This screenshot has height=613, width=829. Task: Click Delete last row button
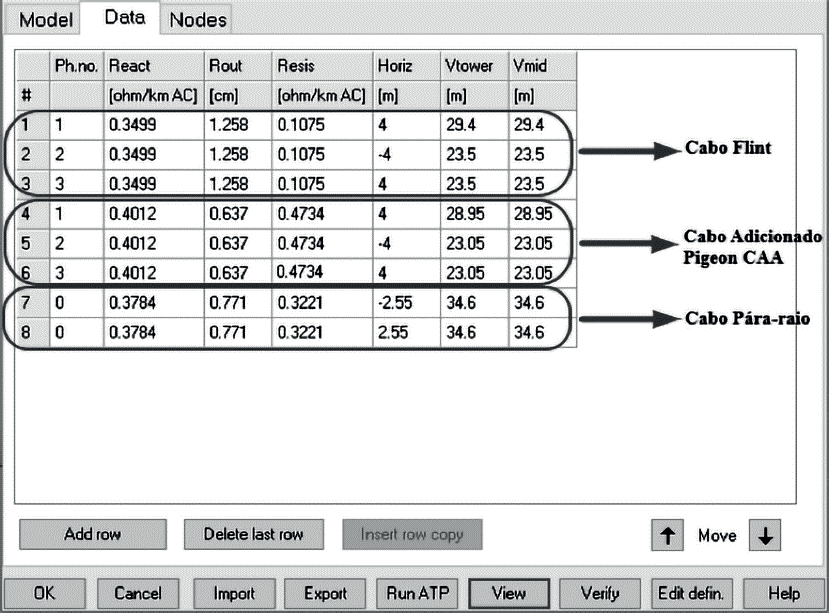click(x=253, y=534)
